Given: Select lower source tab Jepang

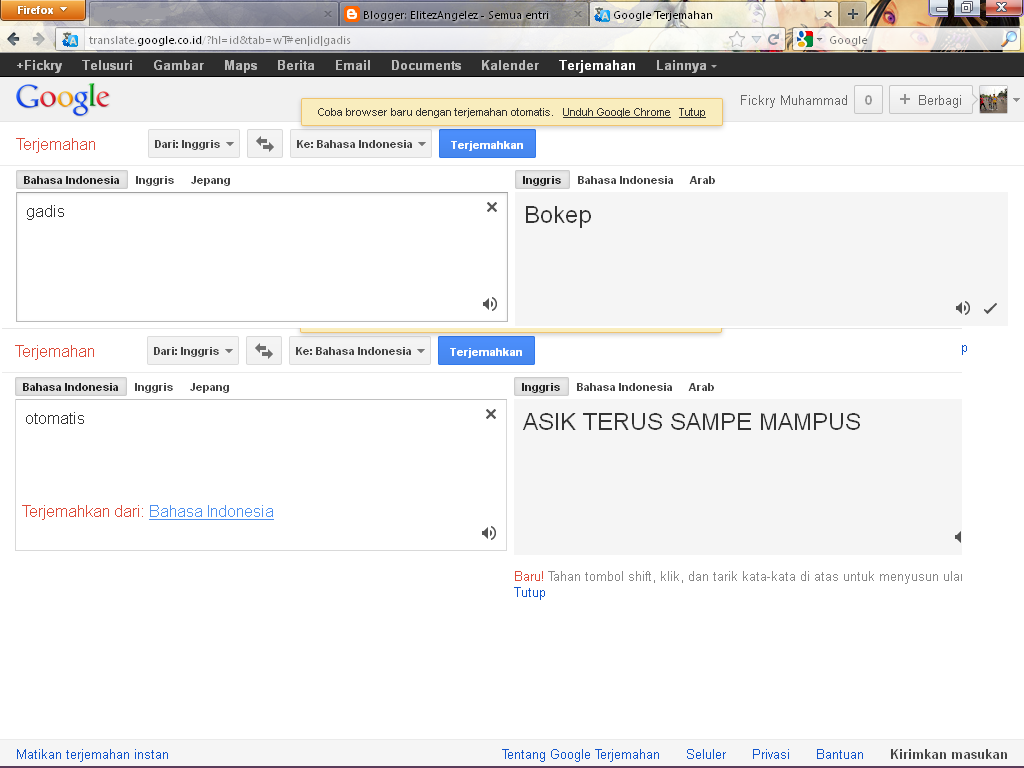Looking at the screenshot, I should (x=210, y=387).
